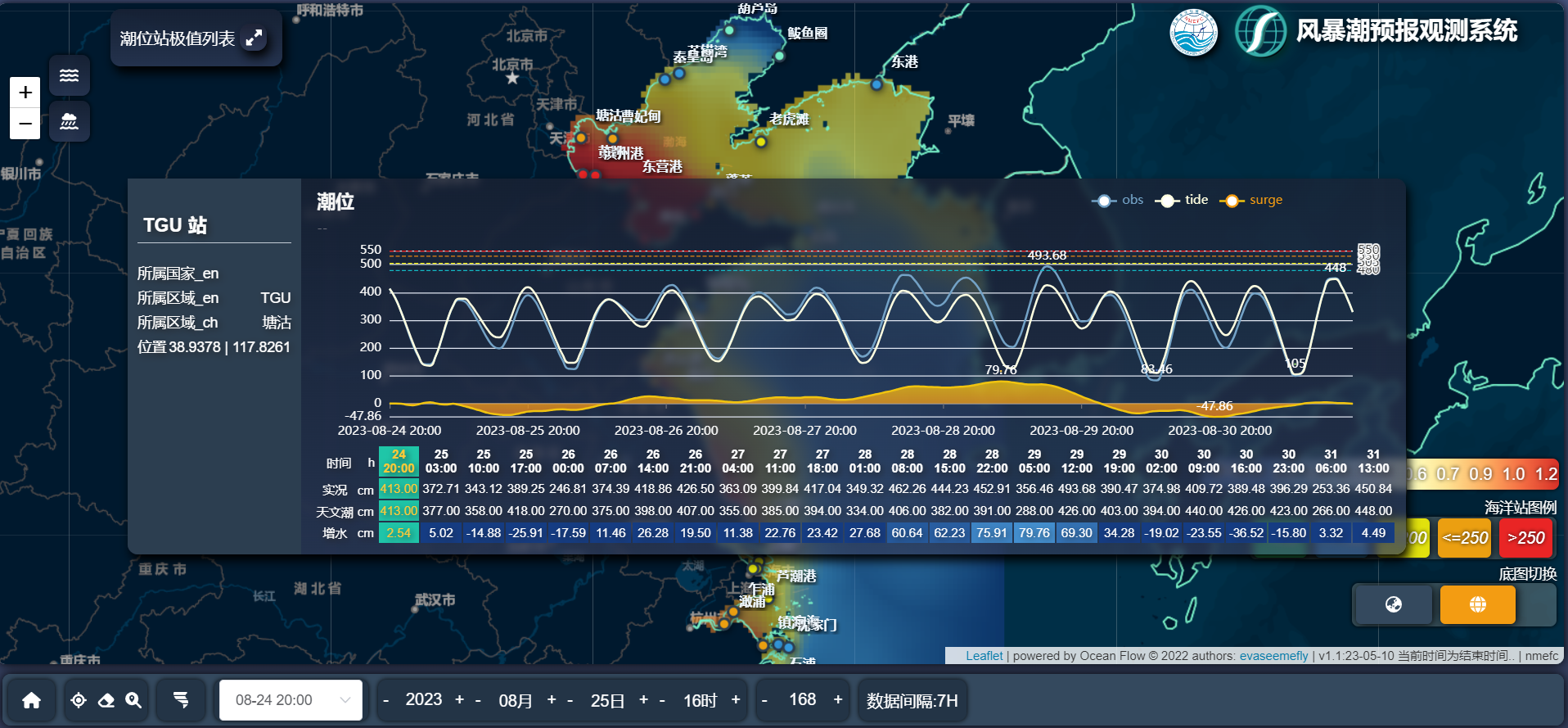Click the 493.68 observed value cell
This screenshot has width=1568, height=728.
coord(1077,489)
